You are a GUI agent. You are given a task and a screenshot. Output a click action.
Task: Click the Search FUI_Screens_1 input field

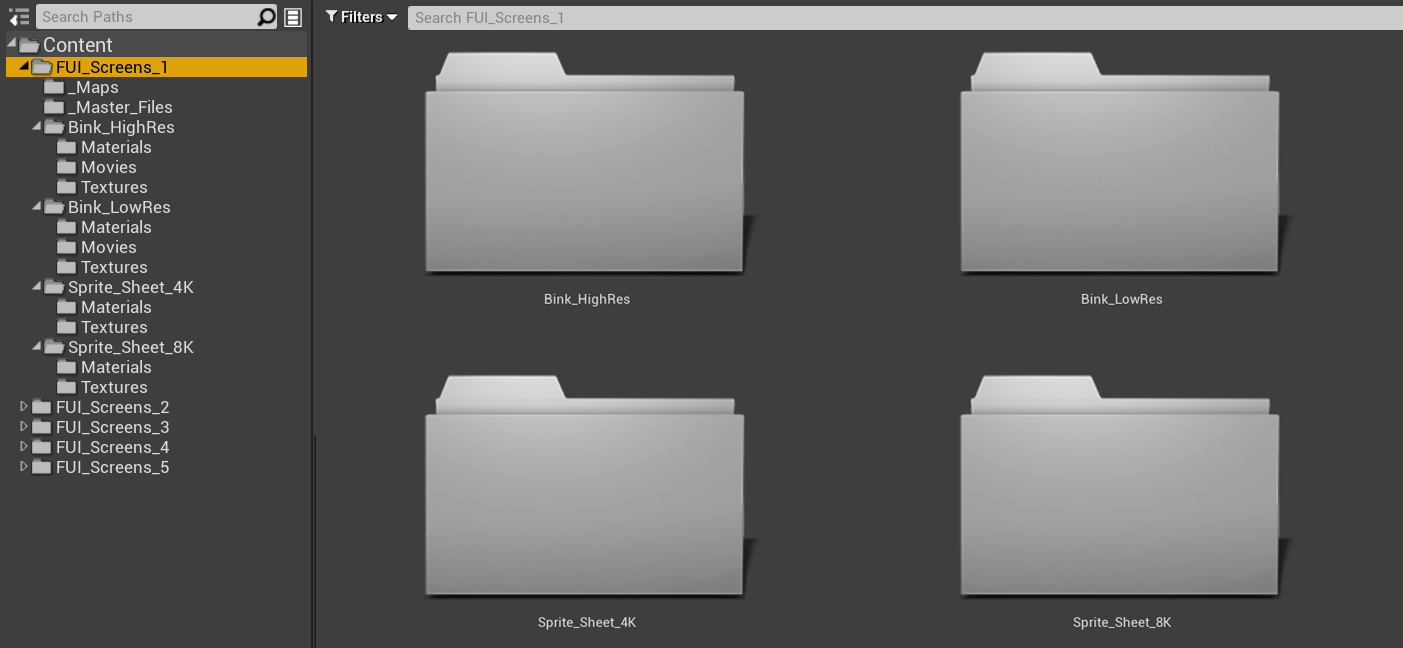click(900, 17)
